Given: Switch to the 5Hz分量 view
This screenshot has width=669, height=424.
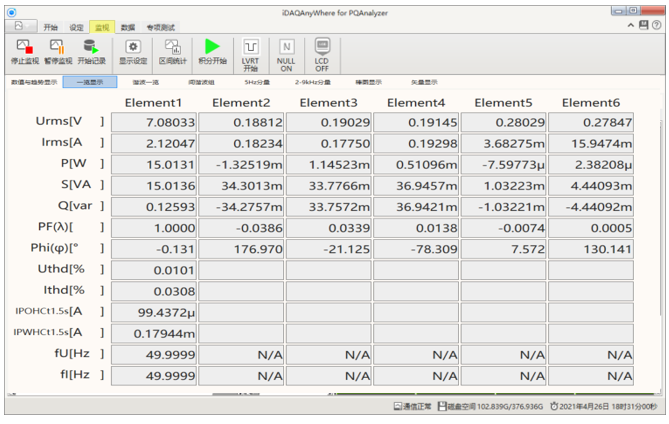Looking at the screenshot, I should pyautogui.click(x=258, y=83).
